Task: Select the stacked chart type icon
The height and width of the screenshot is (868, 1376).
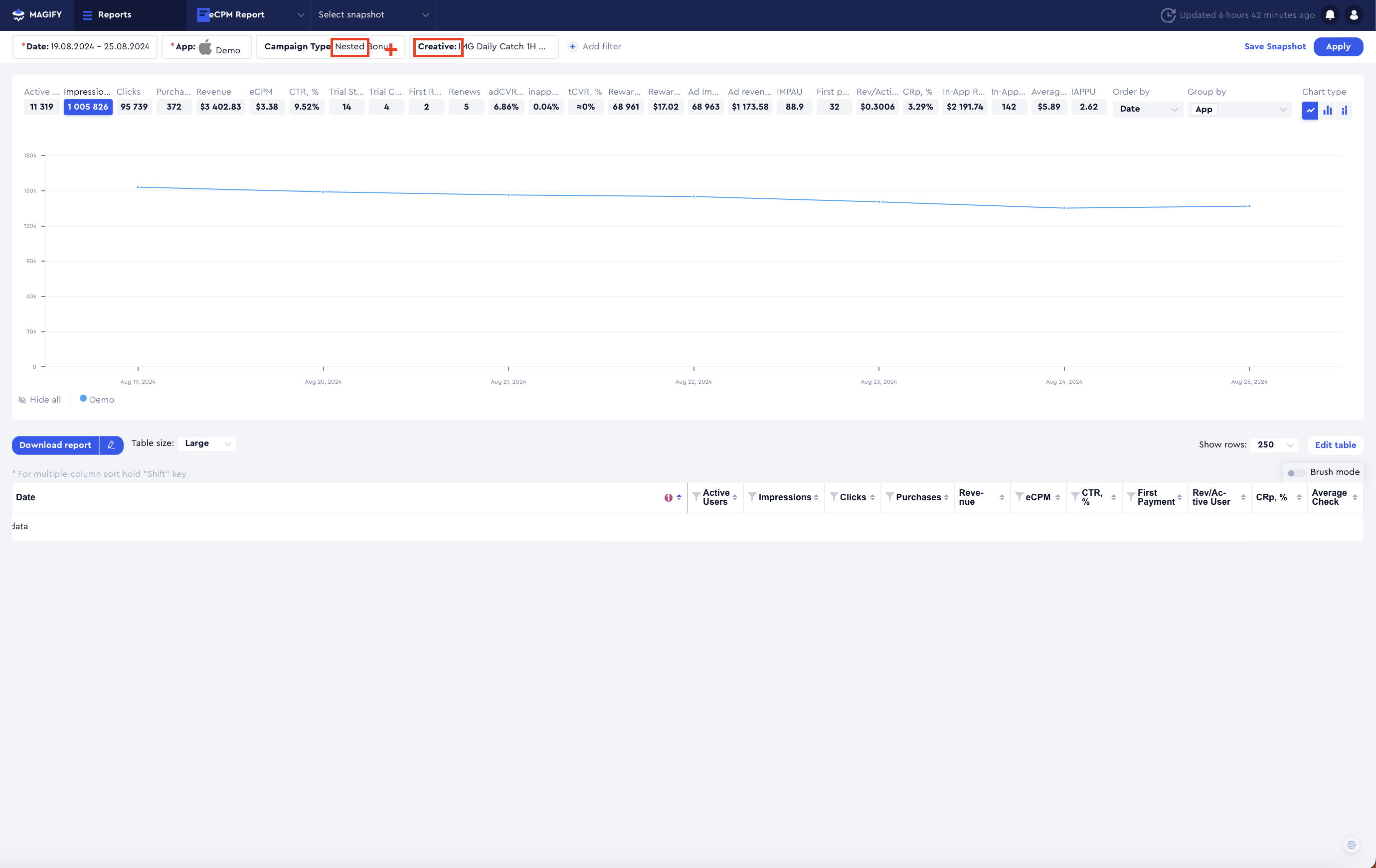Action: pos(1344,110)
